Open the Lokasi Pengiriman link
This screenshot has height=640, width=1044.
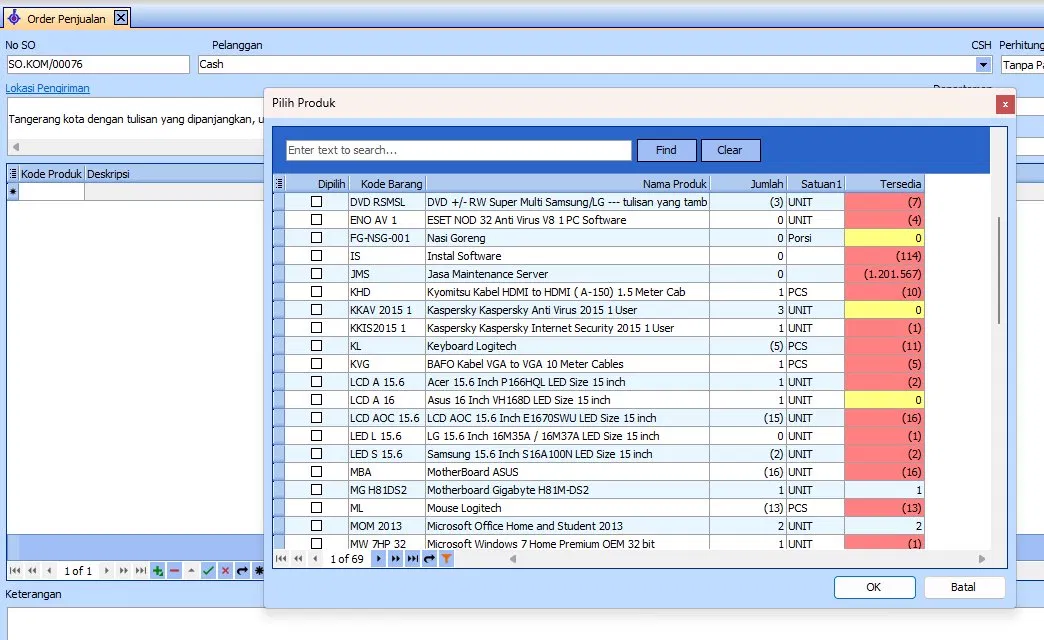click(47, 88)
